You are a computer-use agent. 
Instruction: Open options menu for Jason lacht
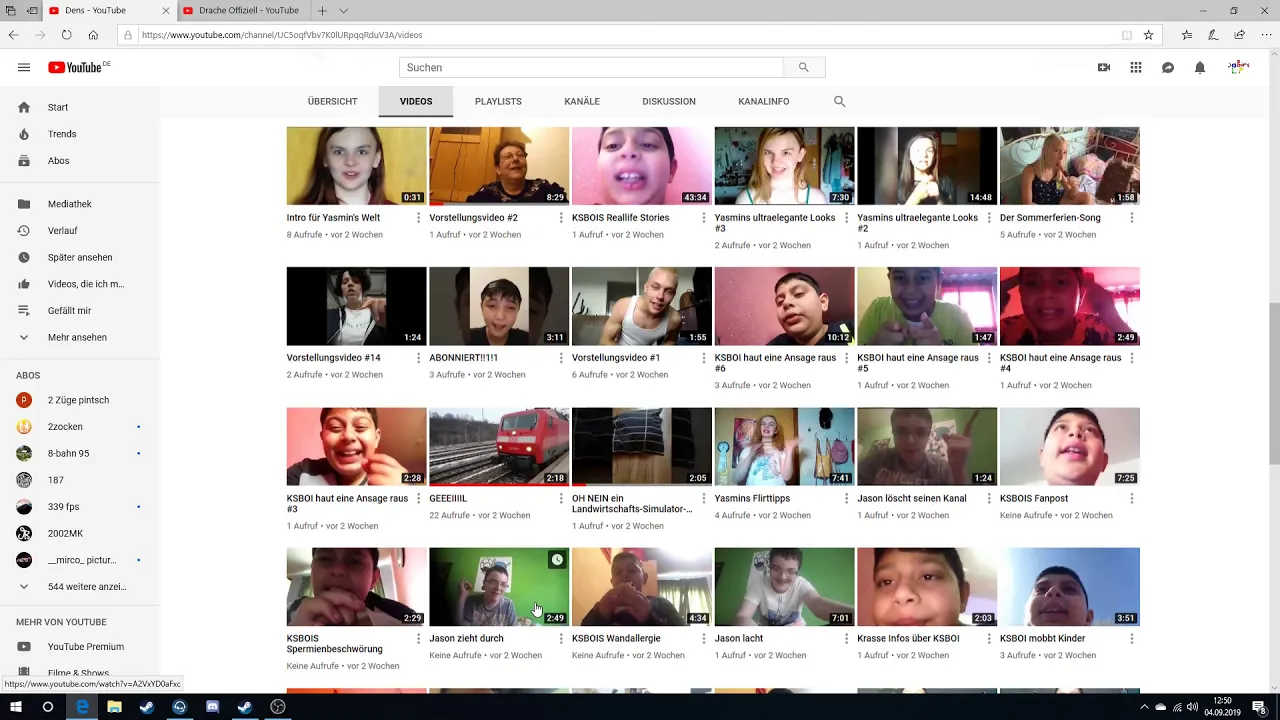click(x=847, y=638)
